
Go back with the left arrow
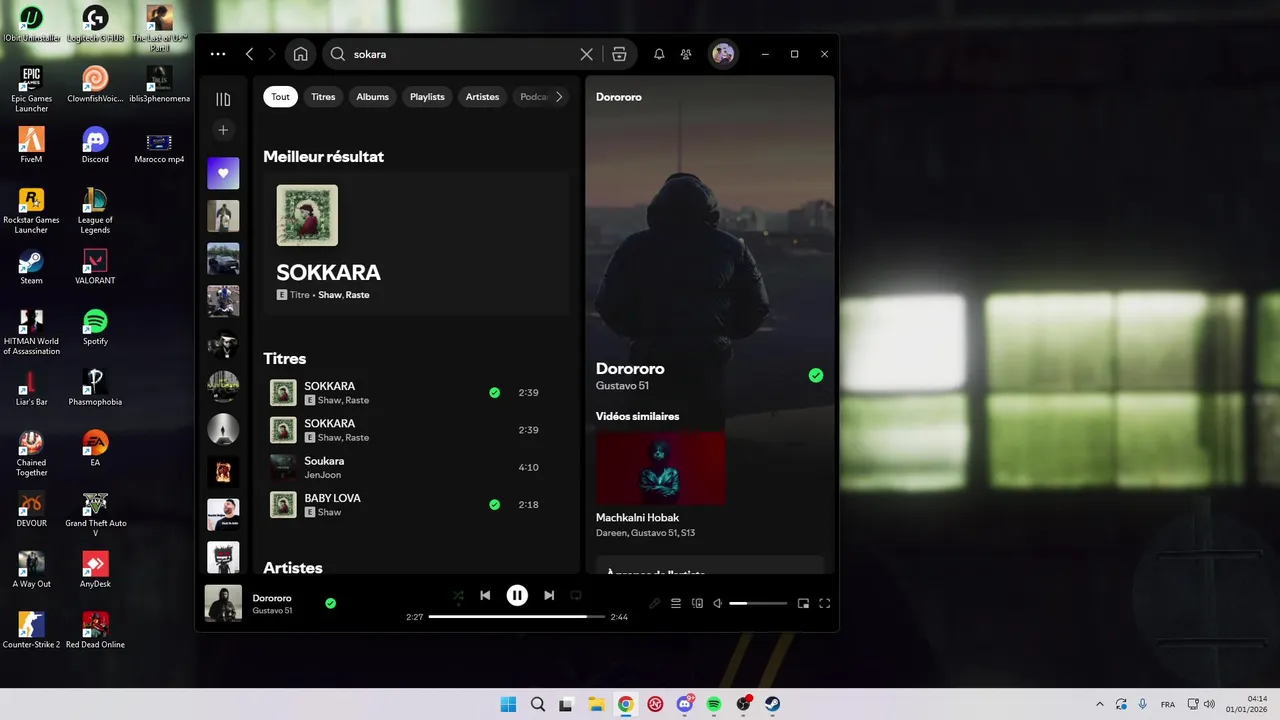point(250,54)
